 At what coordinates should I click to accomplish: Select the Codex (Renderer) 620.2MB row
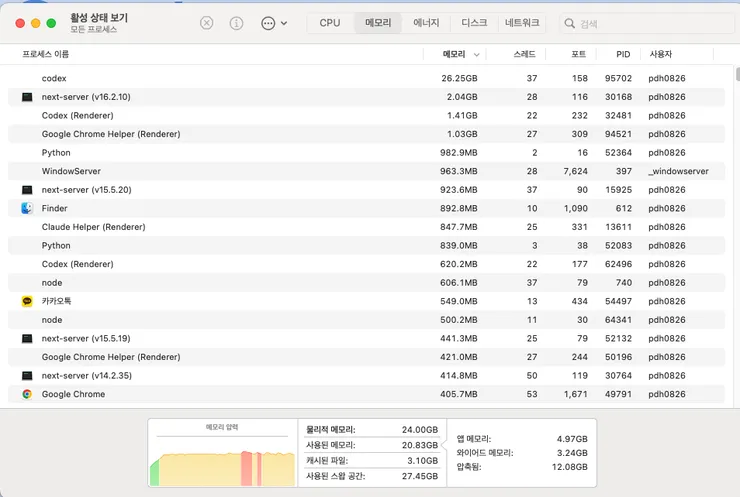[x=366, y=264]
